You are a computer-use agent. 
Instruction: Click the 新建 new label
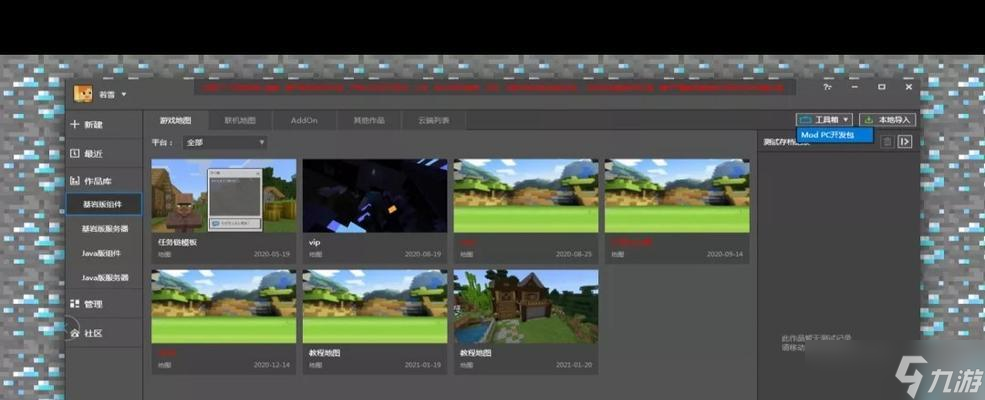(94, 124)
